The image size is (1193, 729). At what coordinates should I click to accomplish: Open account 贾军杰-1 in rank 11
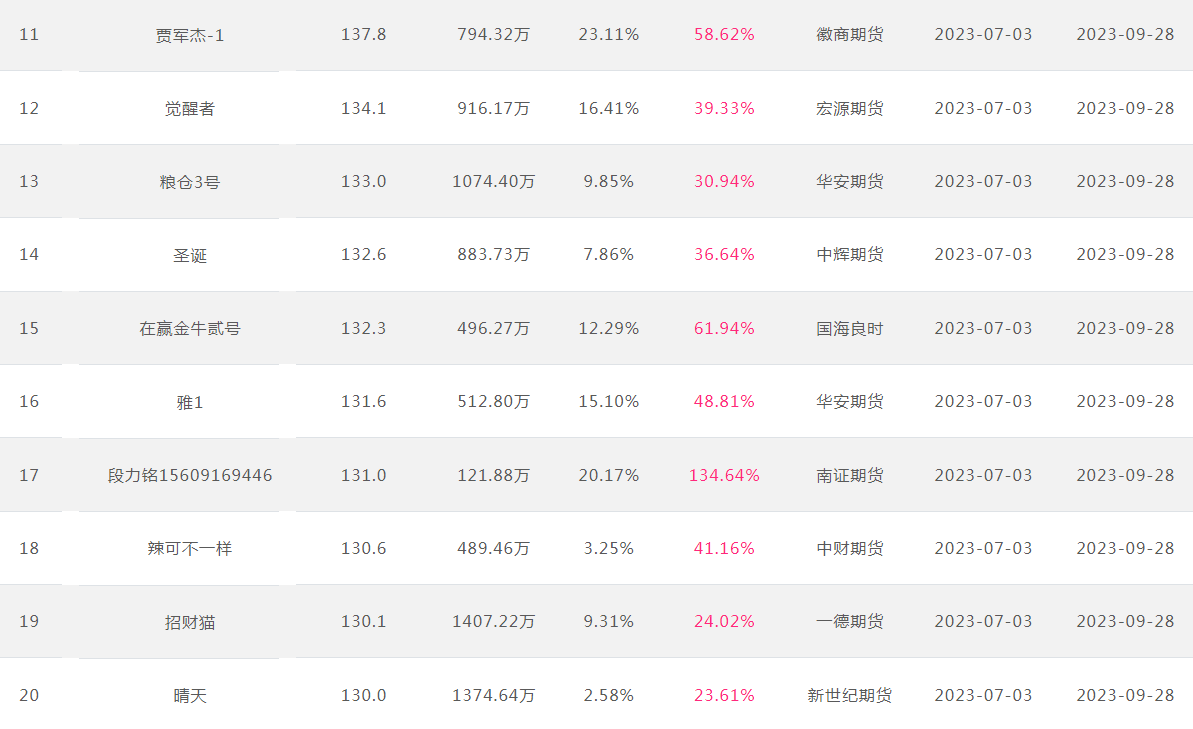click(x=189, y=35)
